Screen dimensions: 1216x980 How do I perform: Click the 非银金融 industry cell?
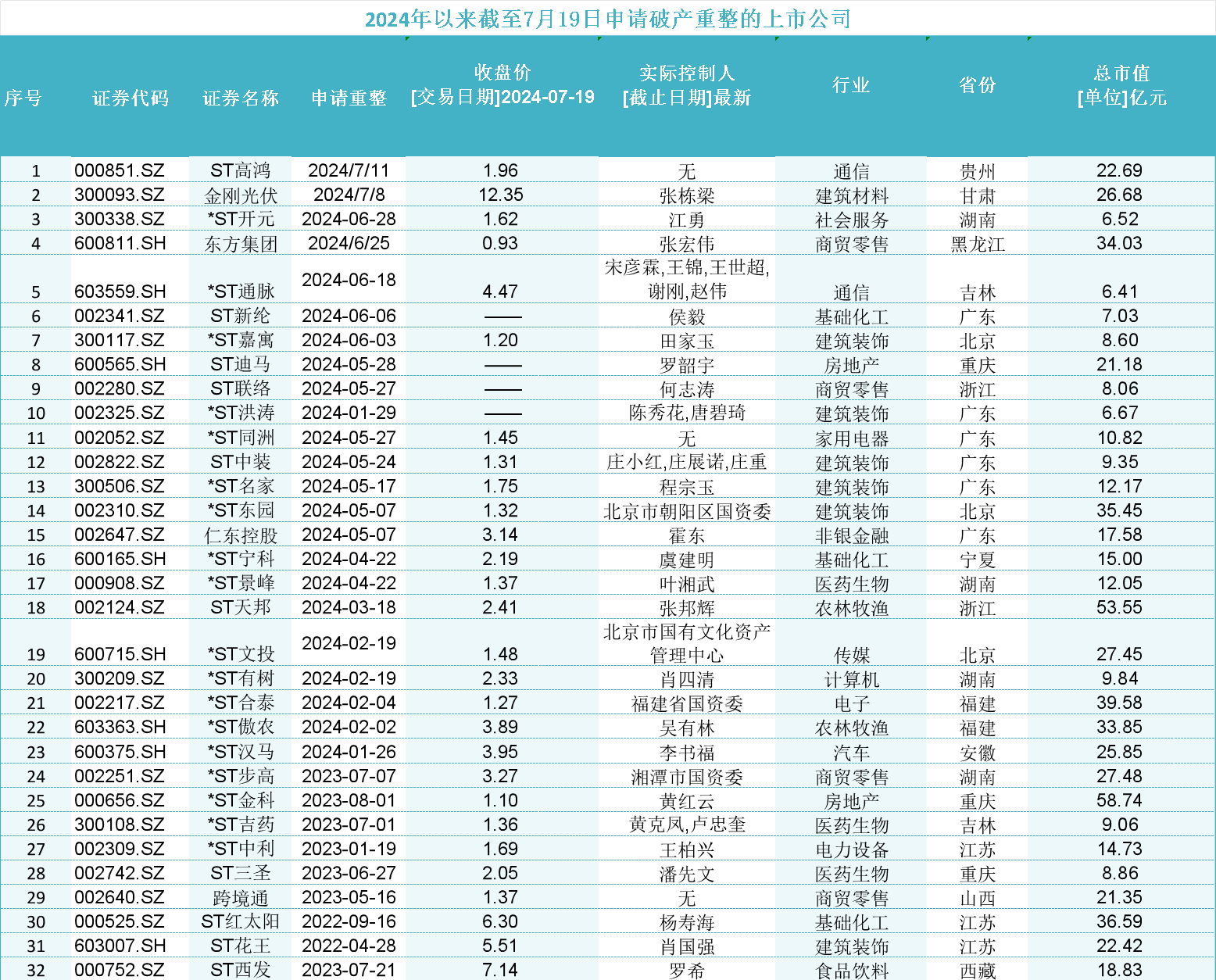851,535
